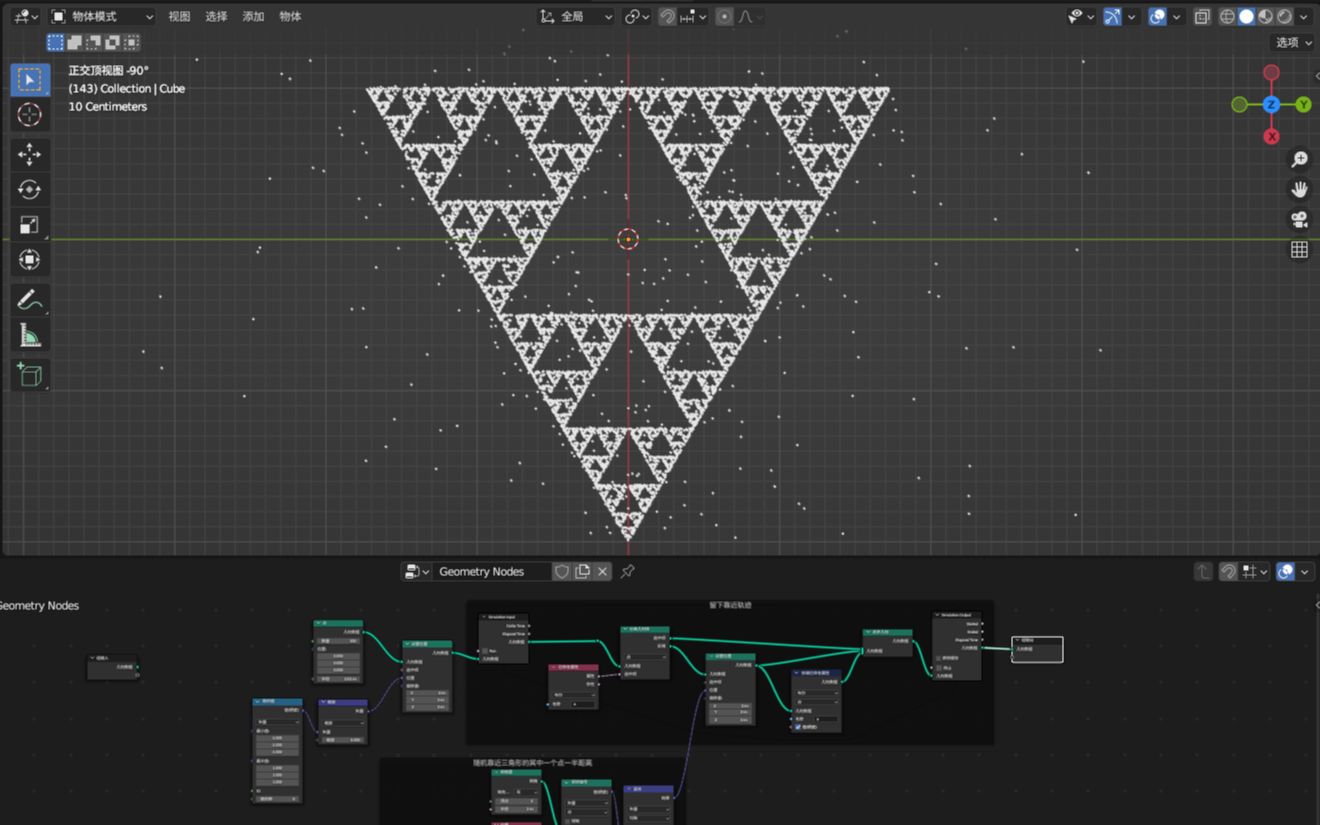Switch to wireframe viewport shading

pos(1226,16)
